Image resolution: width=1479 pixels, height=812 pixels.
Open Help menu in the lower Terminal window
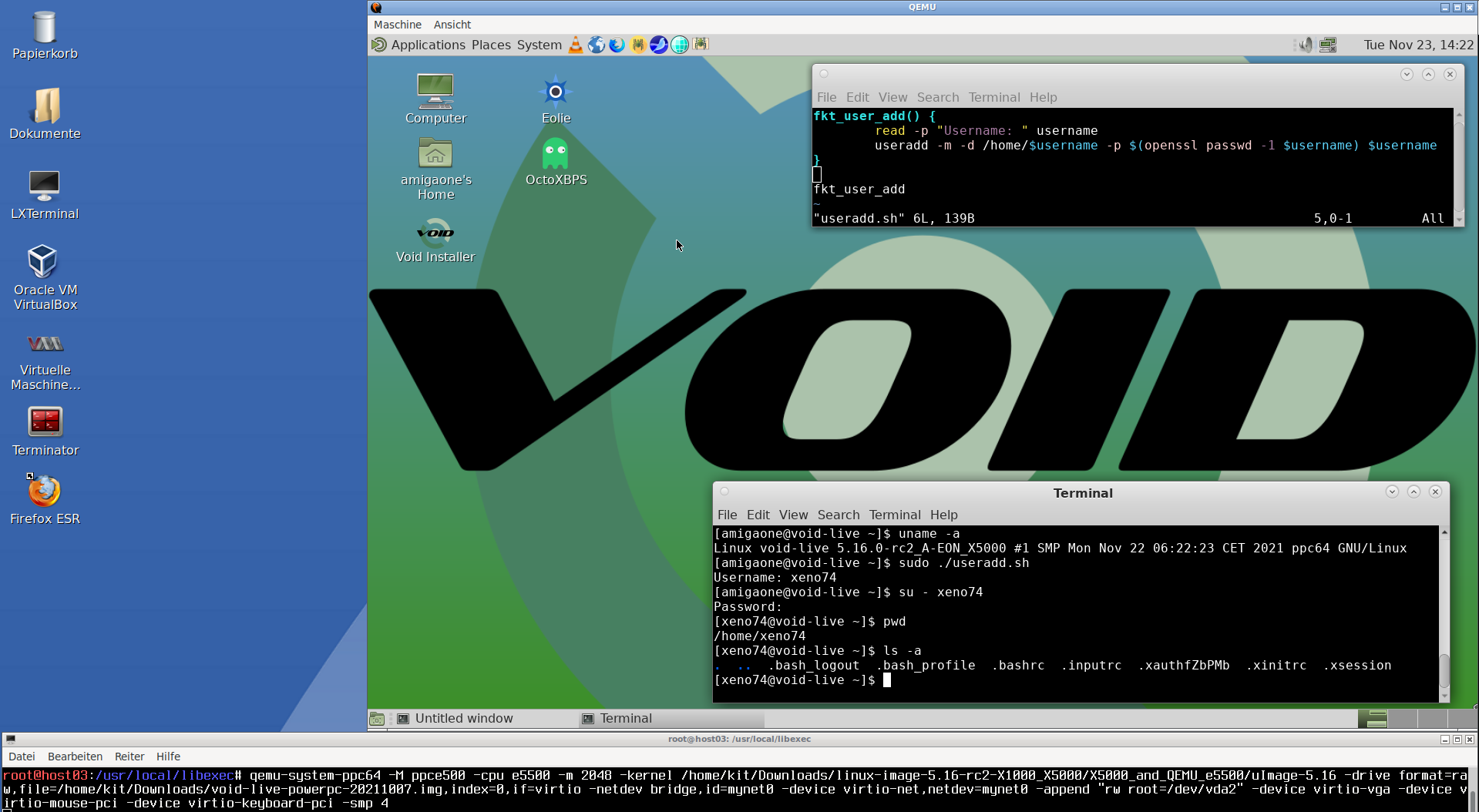tap(943, 515)
